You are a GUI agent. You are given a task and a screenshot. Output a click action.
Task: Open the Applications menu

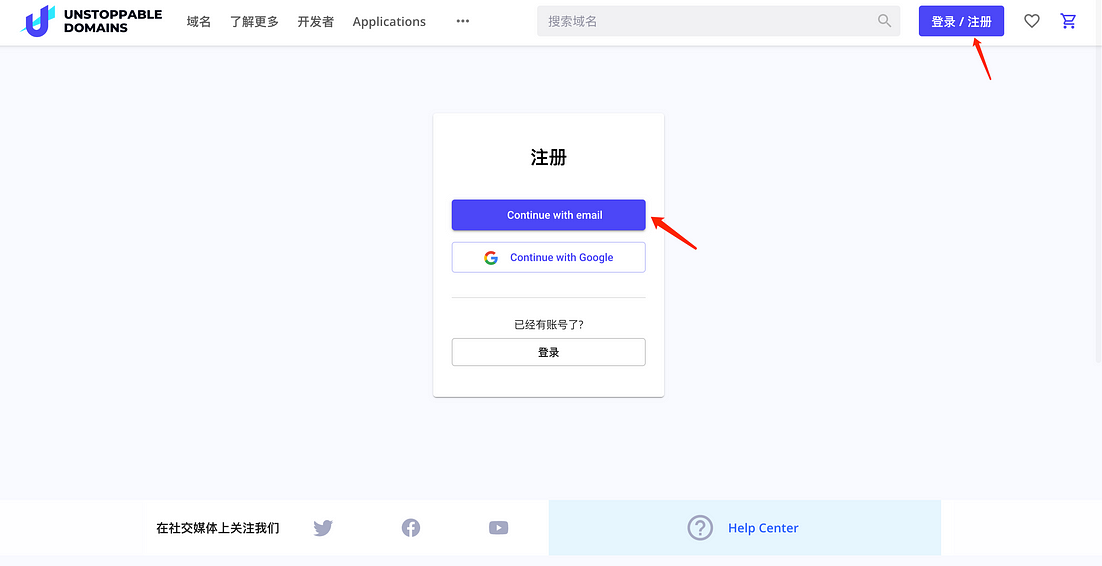tap(389, 22)
